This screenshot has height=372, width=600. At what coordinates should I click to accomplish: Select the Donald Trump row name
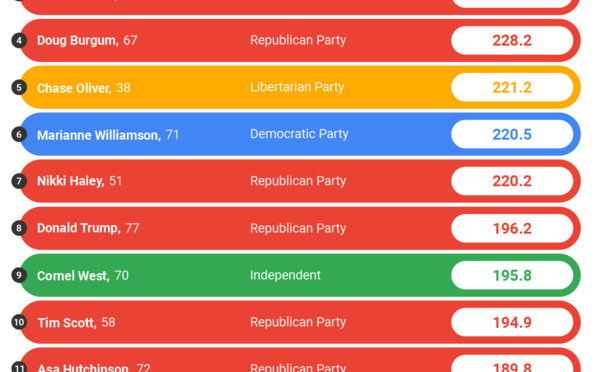tap(78, 228)
